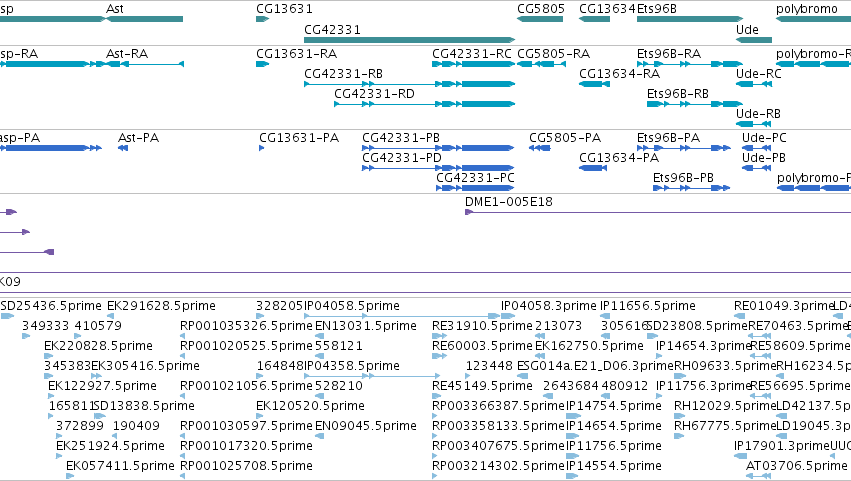Select transcript Ude-RB
The height and width of the screenshot is (481, 851).
pyautogui.click(x=758, y=114)
